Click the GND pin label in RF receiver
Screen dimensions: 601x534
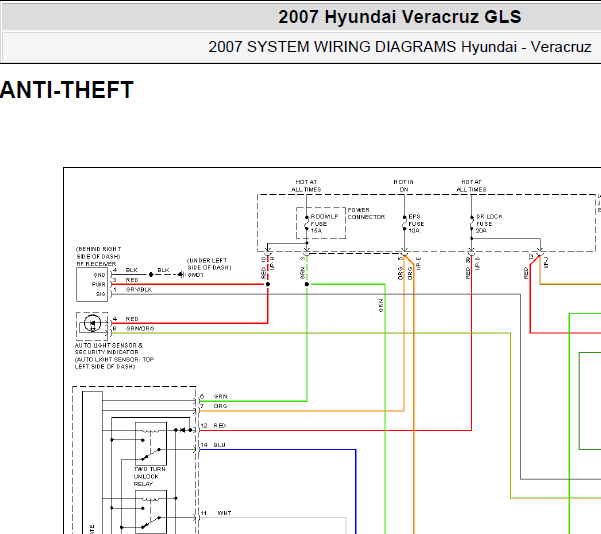[99, 275]
